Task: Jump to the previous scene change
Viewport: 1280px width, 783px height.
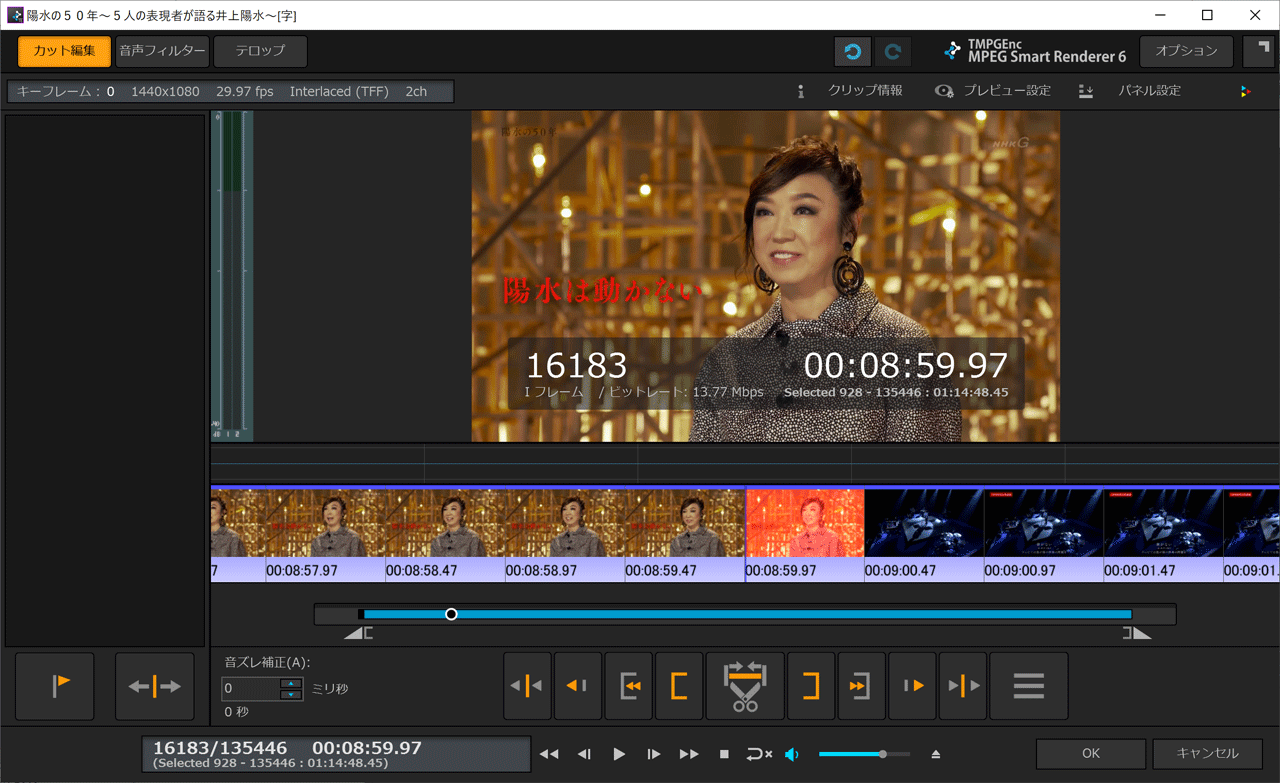Action: [527, 686]
